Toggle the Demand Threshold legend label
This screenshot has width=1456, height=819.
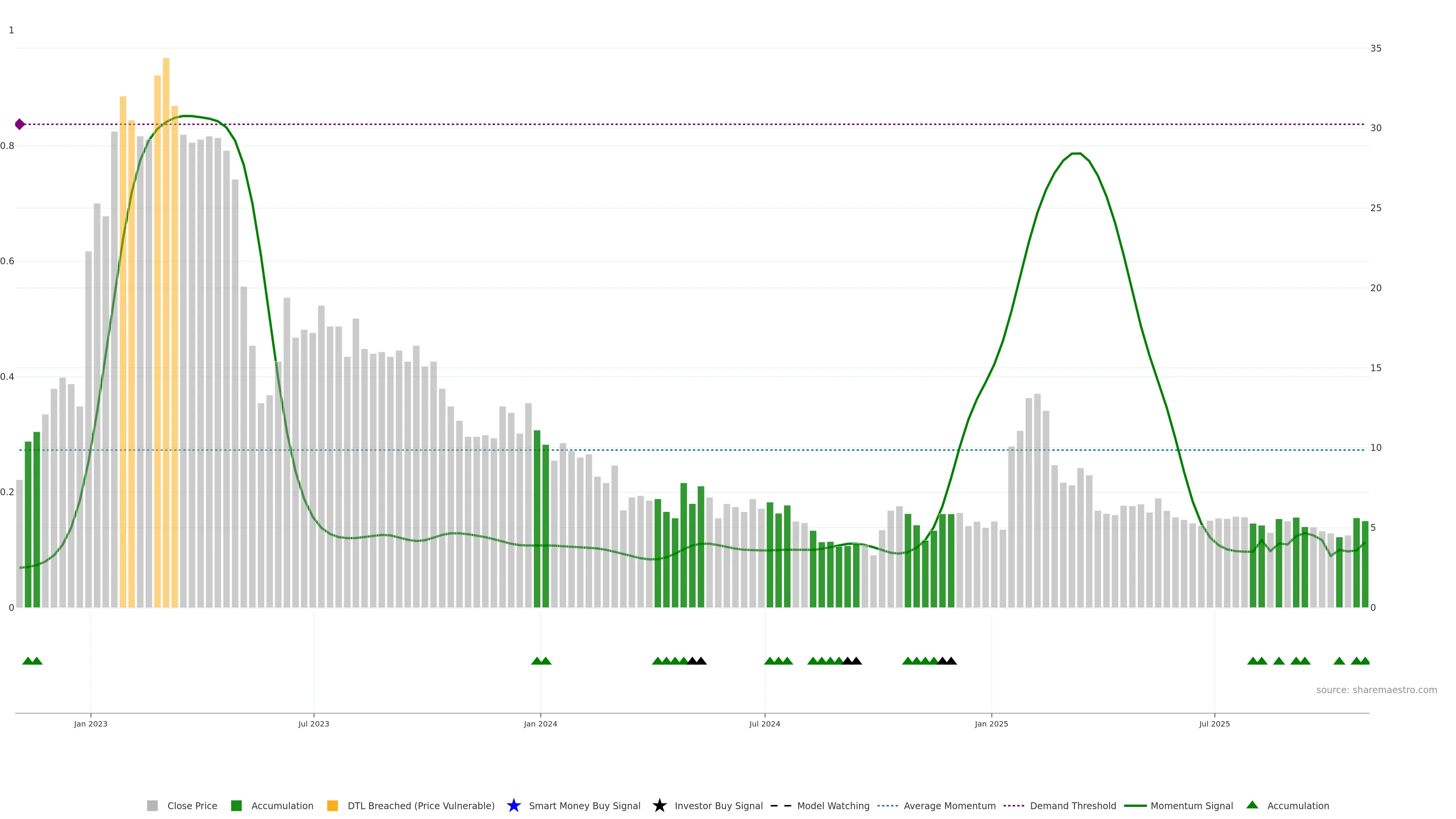coord(1073,805)
